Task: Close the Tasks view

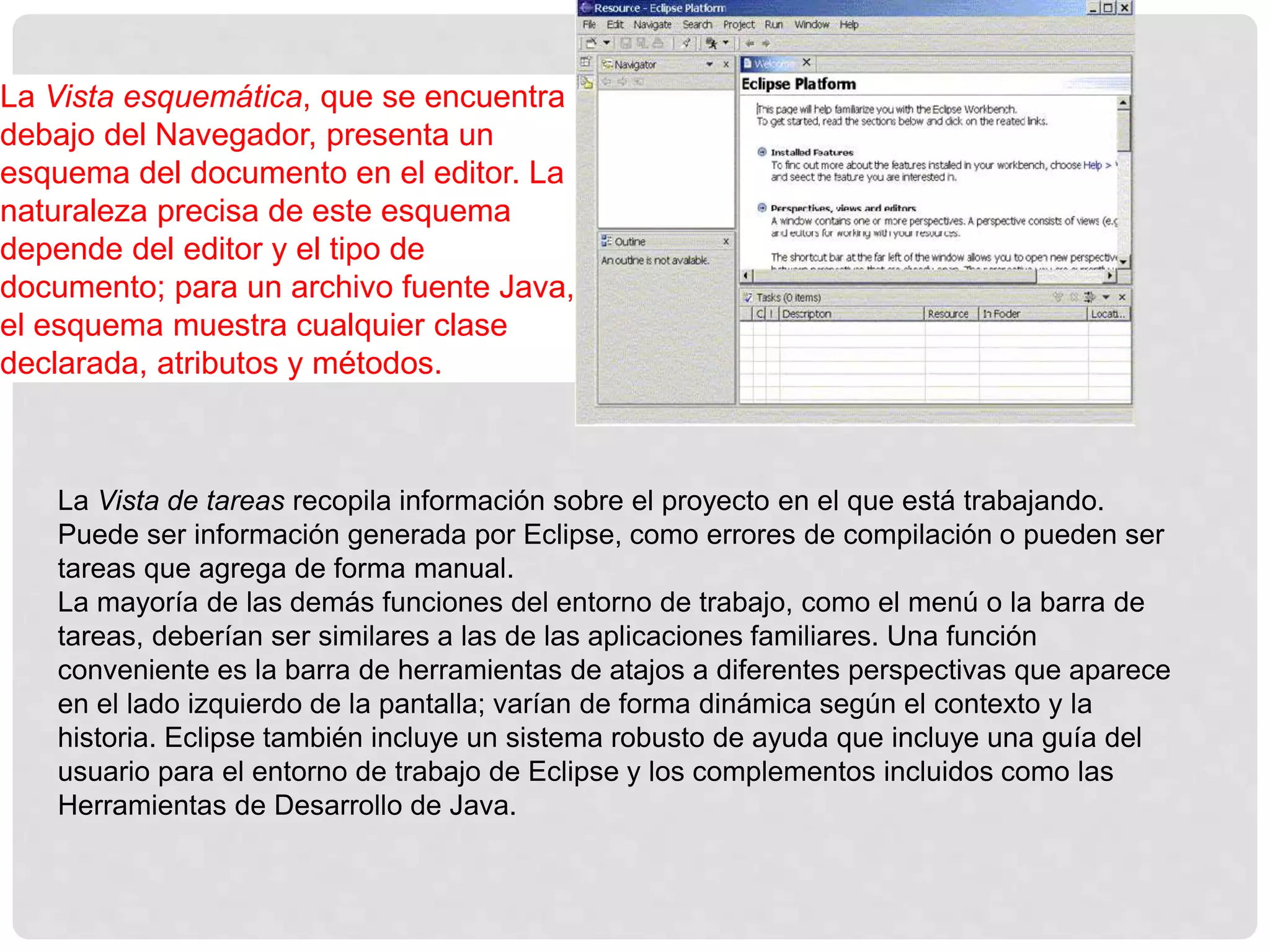Action: click(1122, 297)
